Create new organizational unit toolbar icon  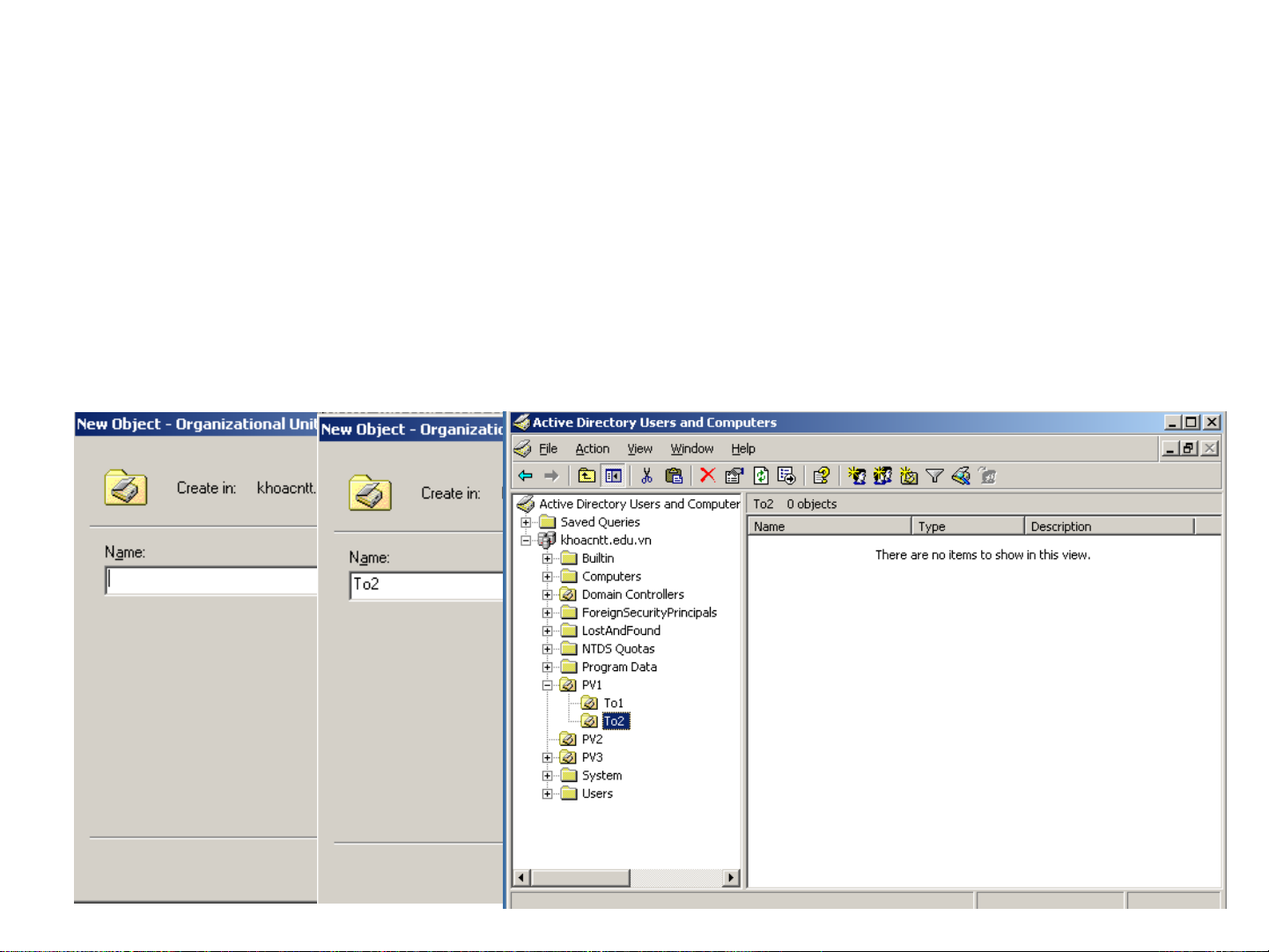click(x=909, y=476)
